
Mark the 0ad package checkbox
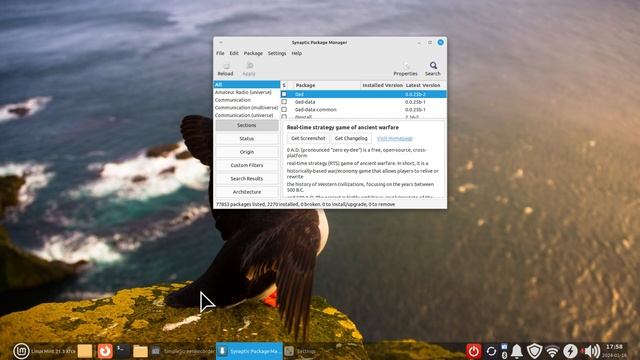pos(284,94)
